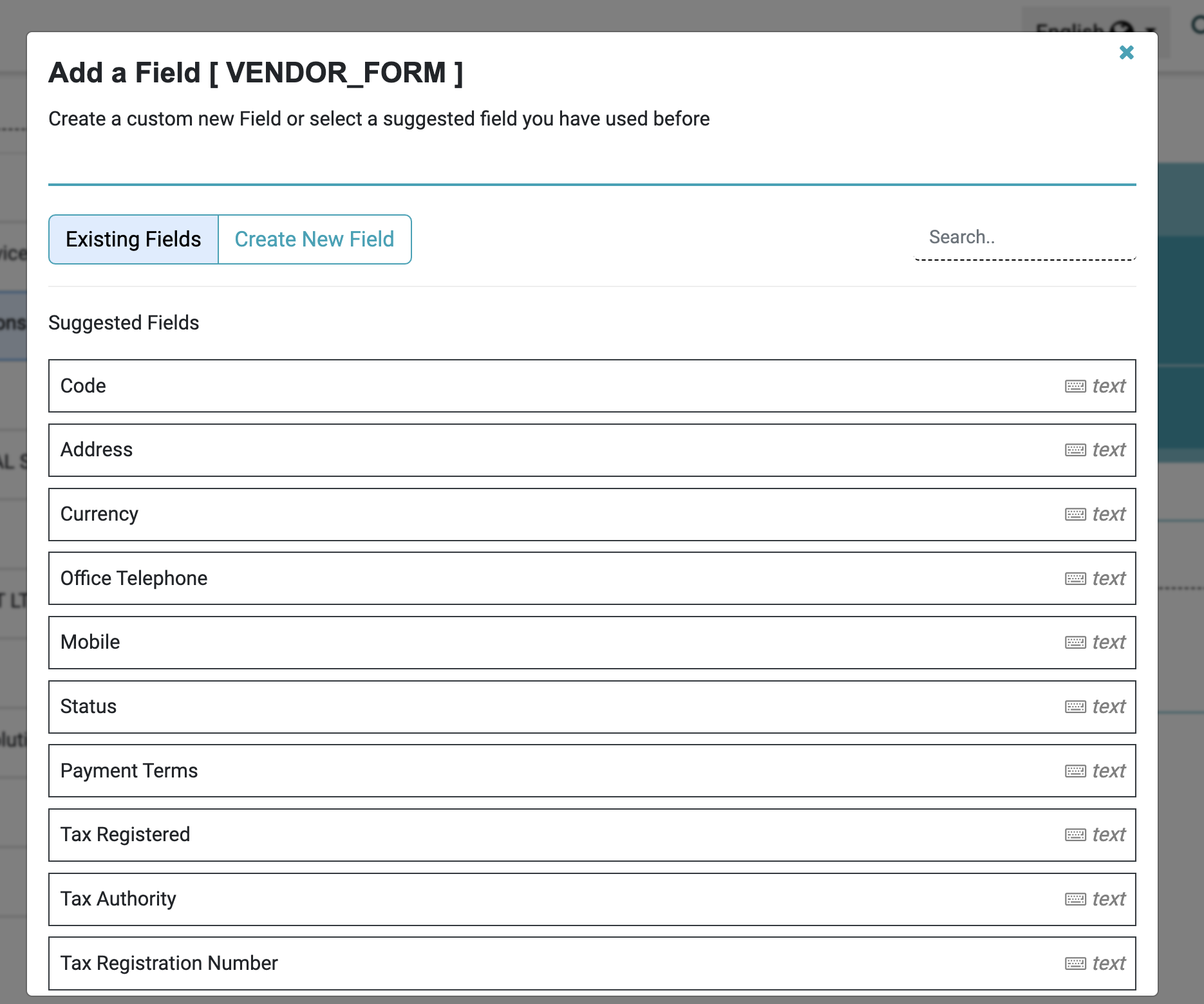Click the keyboard icon beside Tax Authority
Screen dimensions: 1204x1004
point(1074,899)
